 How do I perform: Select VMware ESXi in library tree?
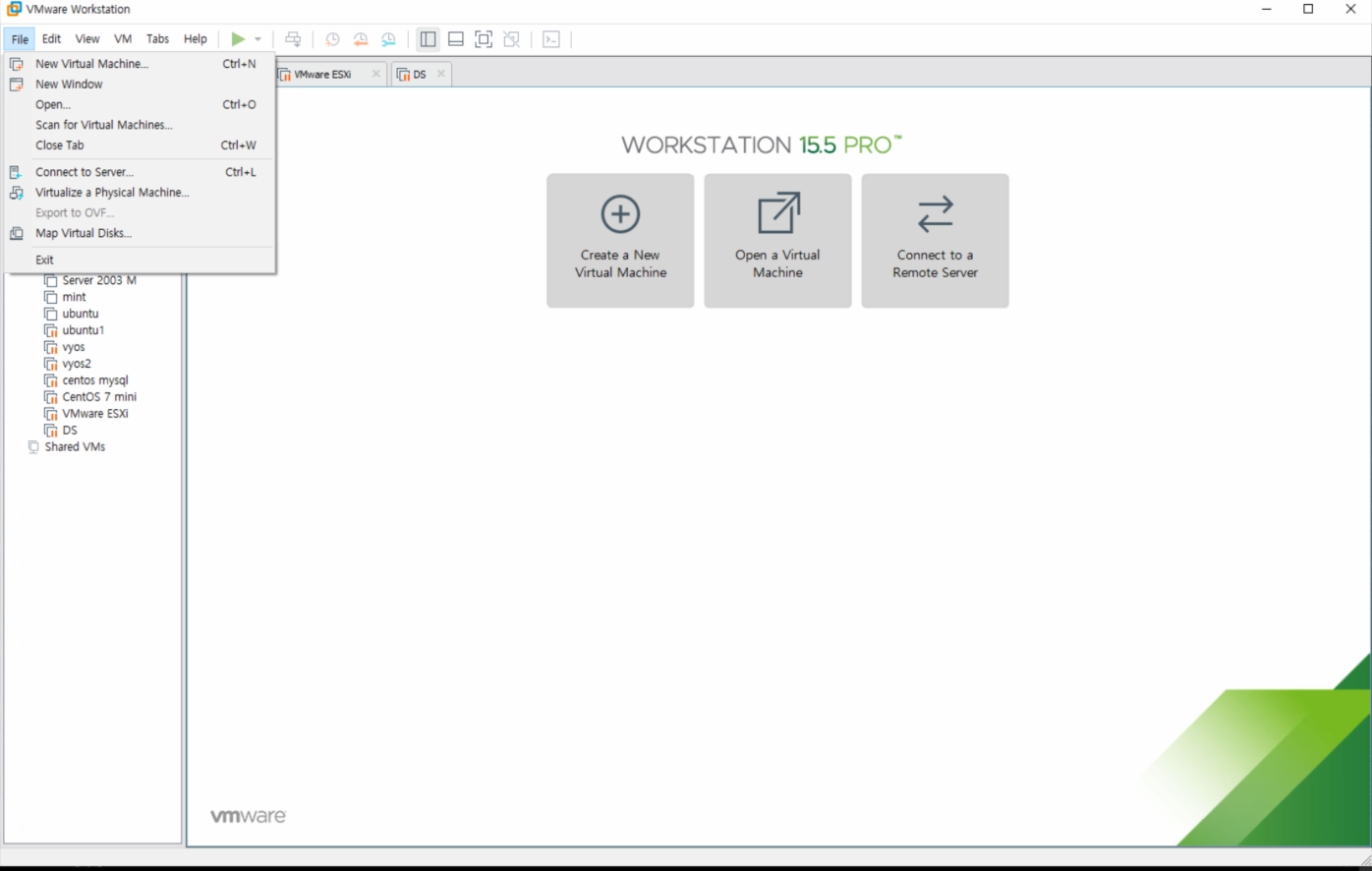click(95, 414)
